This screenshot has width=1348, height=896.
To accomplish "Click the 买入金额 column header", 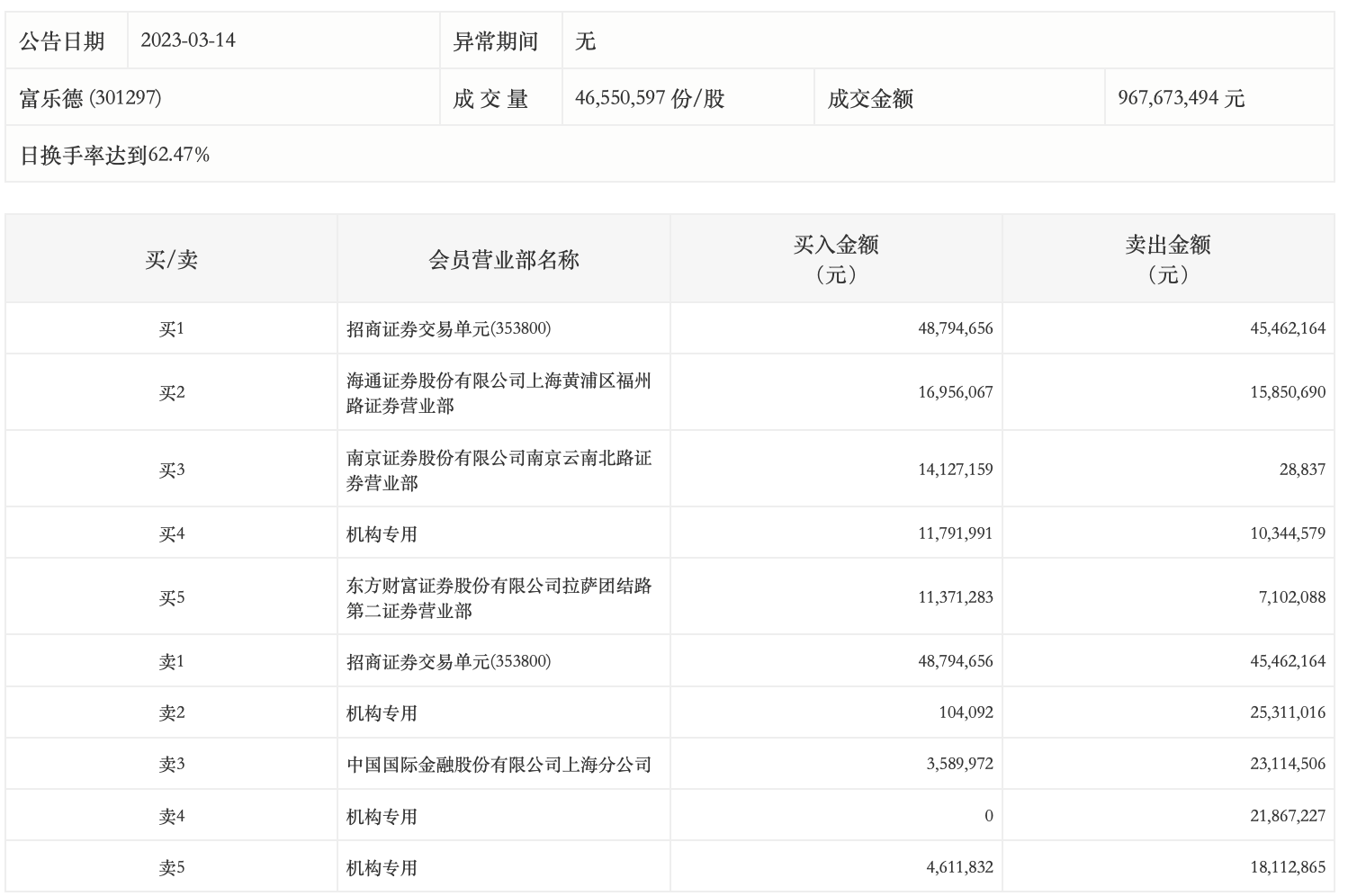I will 835,259.
